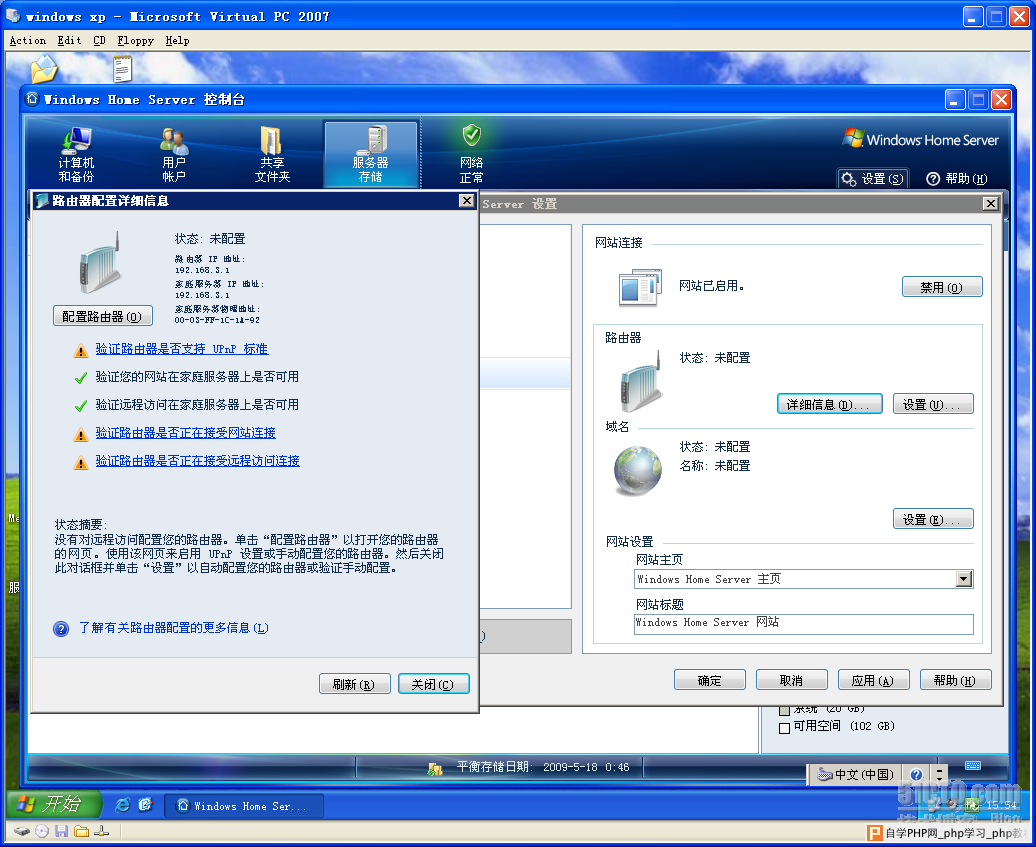
Task: Click the notepad document icon on the desktop
Action: (122, 69)
